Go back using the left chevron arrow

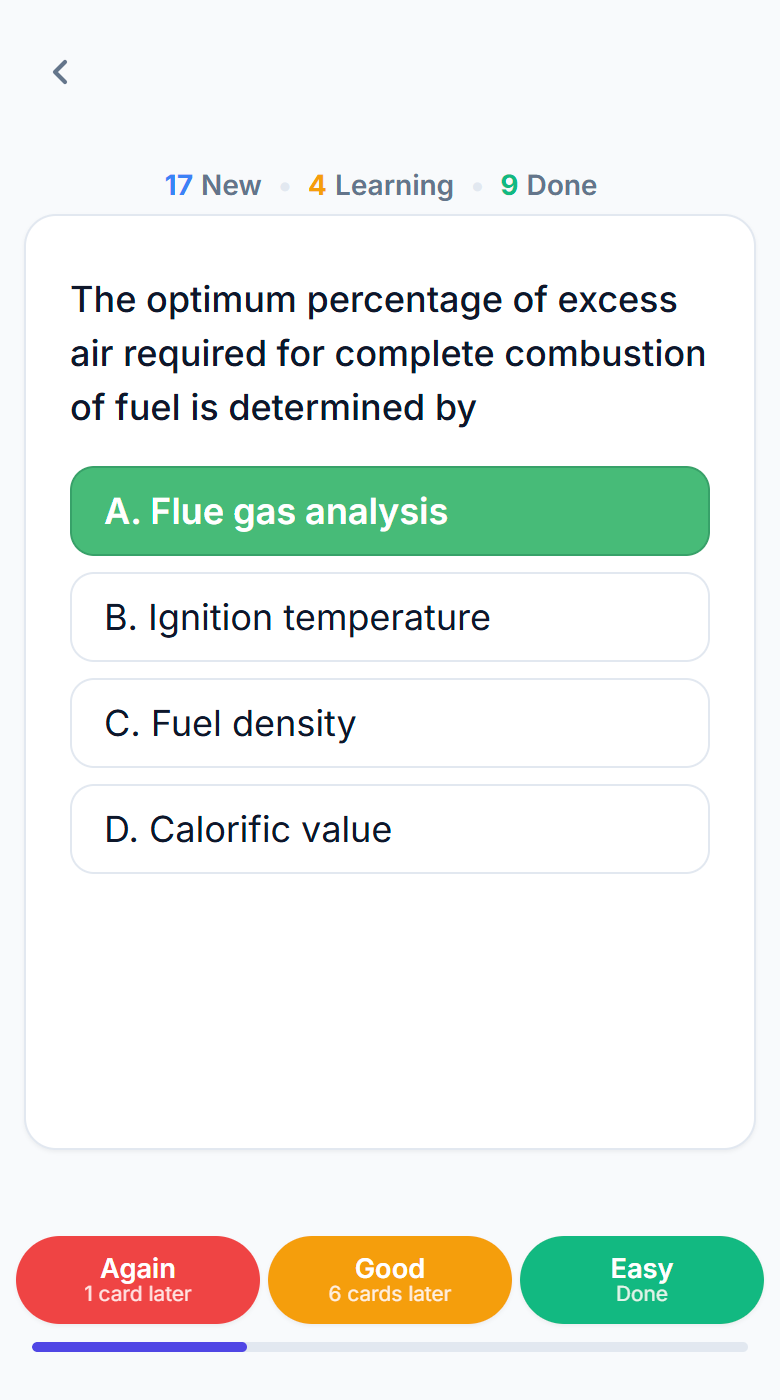coord(61,72)
